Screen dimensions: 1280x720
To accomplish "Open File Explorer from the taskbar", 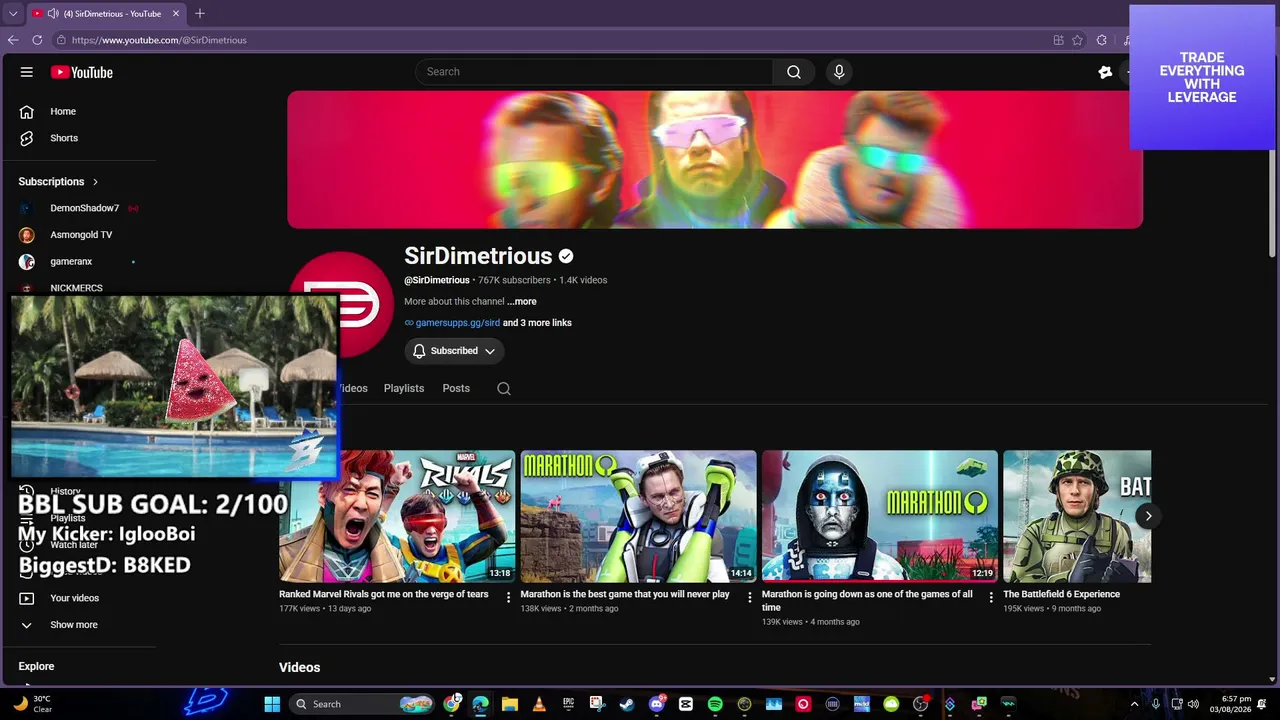I will point(510,704).
